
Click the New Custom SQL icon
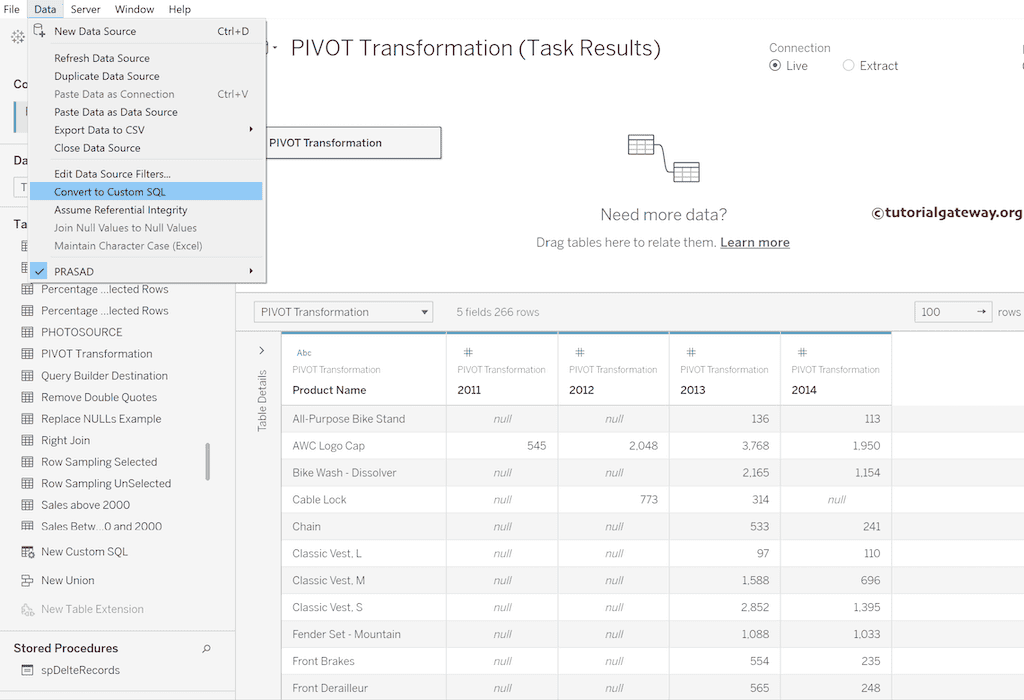28,552
